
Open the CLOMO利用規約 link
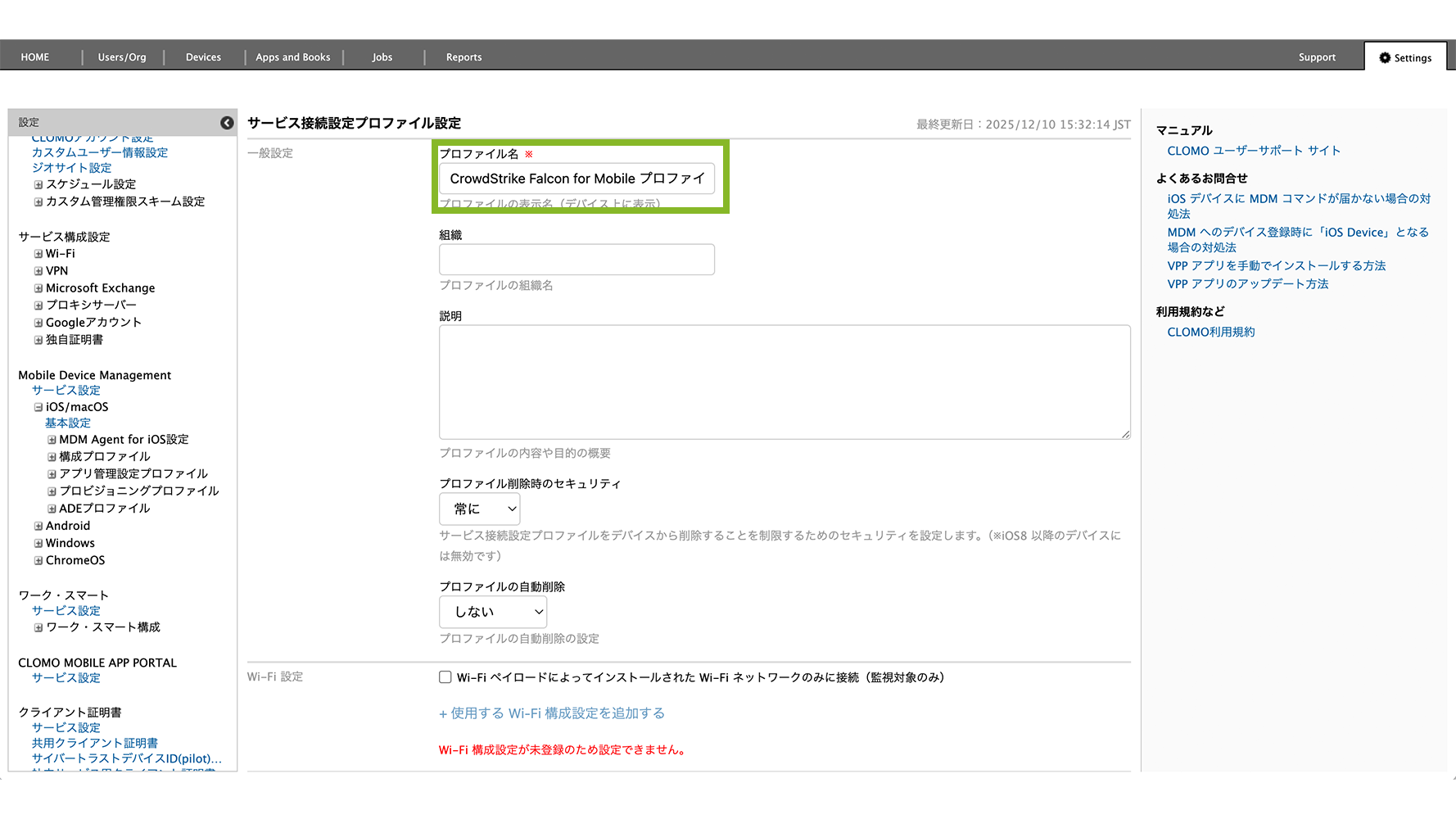[x=1210, y=333]
